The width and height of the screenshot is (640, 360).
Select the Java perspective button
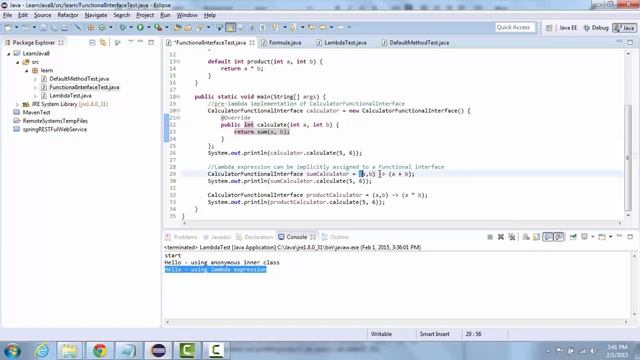tap(625, 28)
